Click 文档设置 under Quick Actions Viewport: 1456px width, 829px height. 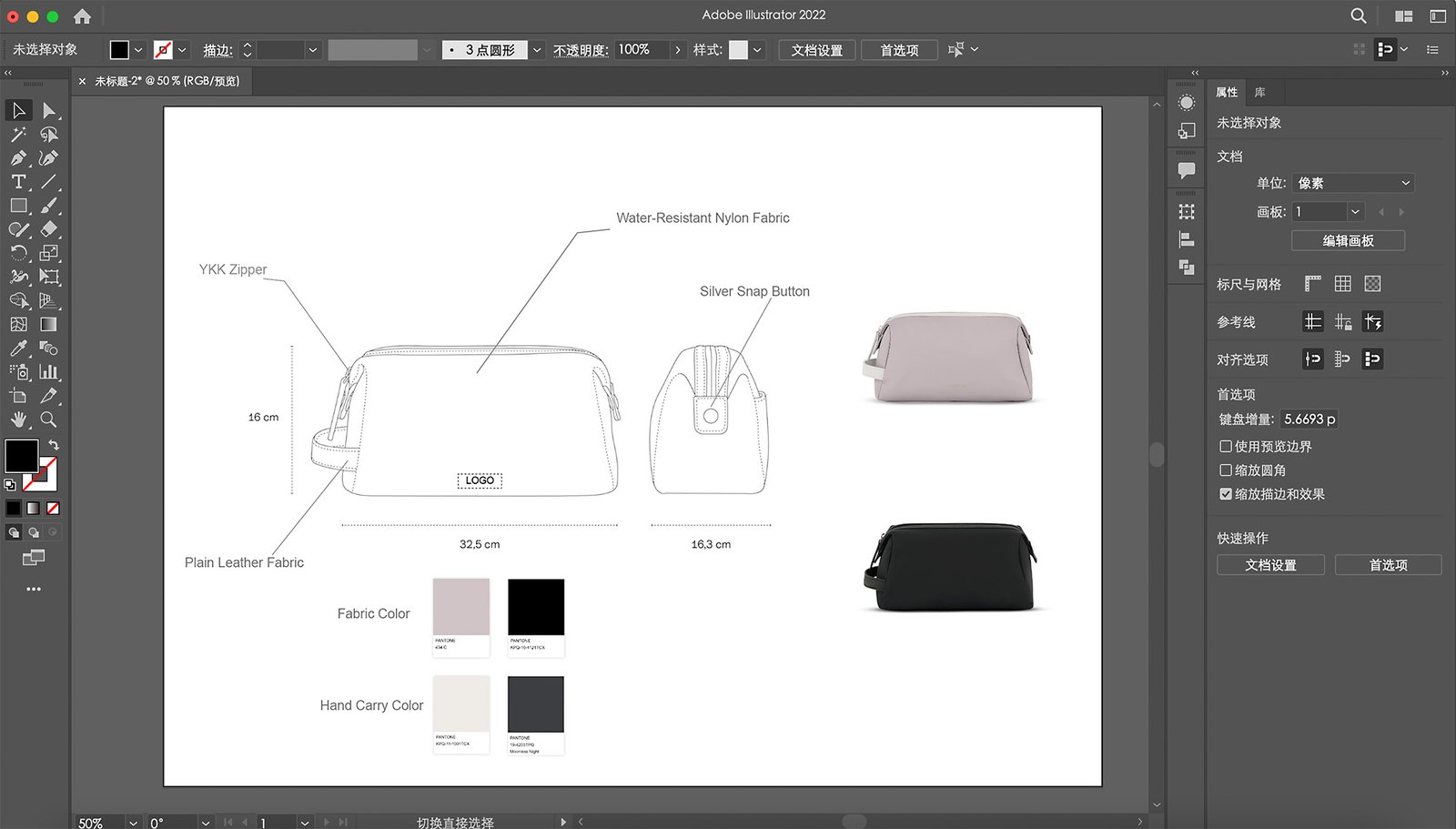(1270, 565)
